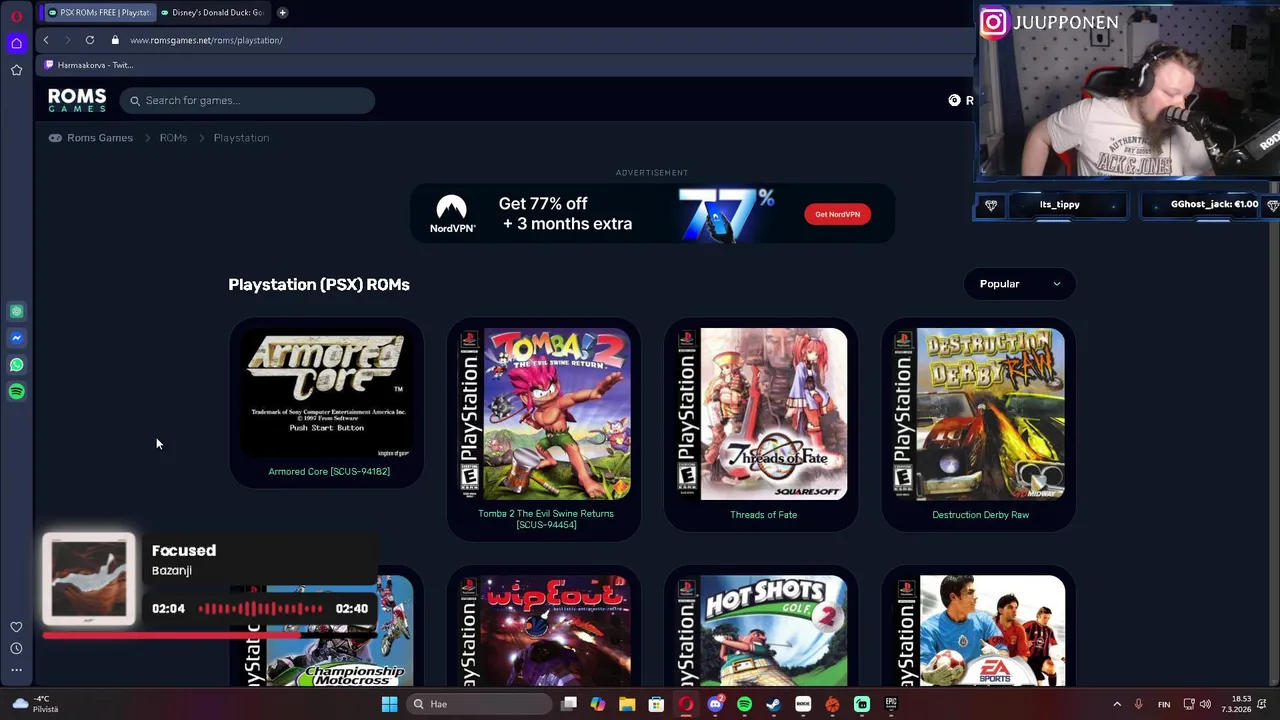This screenshot has height=720, width=1280.
Task: Switch to PSX ROMs FREE tab
Action: [x=99, y=12]
